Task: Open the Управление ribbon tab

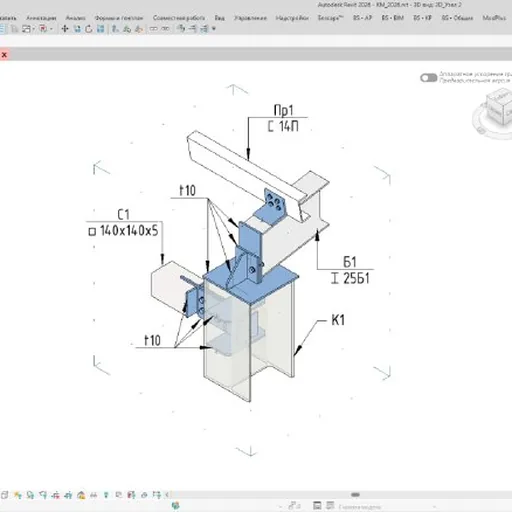Action: tap(250, 18)
